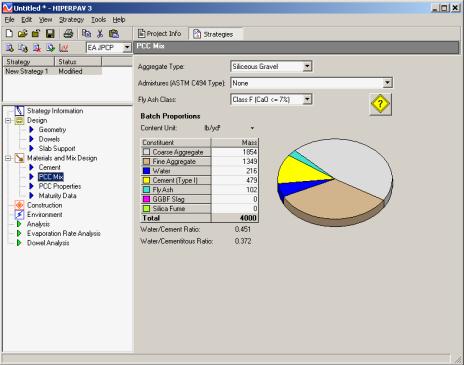Click the Copy toolbar icon

point(86,33)
